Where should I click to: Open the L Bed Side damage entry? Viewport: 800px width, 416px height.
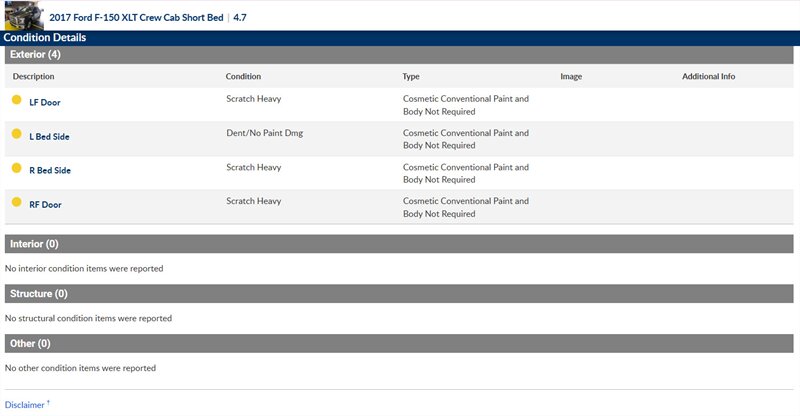[x=49, y=136]
